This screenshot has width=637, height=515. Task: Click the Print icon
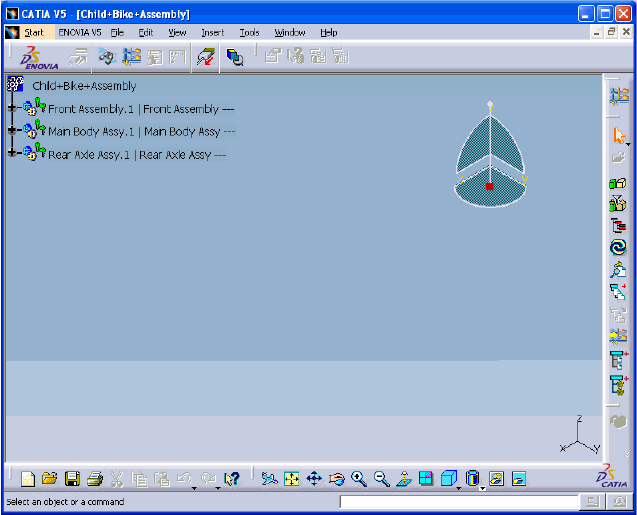[x=94, y=479]
